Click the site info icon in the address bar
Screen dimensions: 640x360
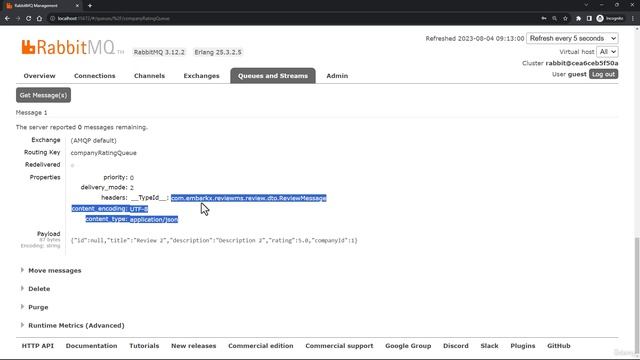52,18
